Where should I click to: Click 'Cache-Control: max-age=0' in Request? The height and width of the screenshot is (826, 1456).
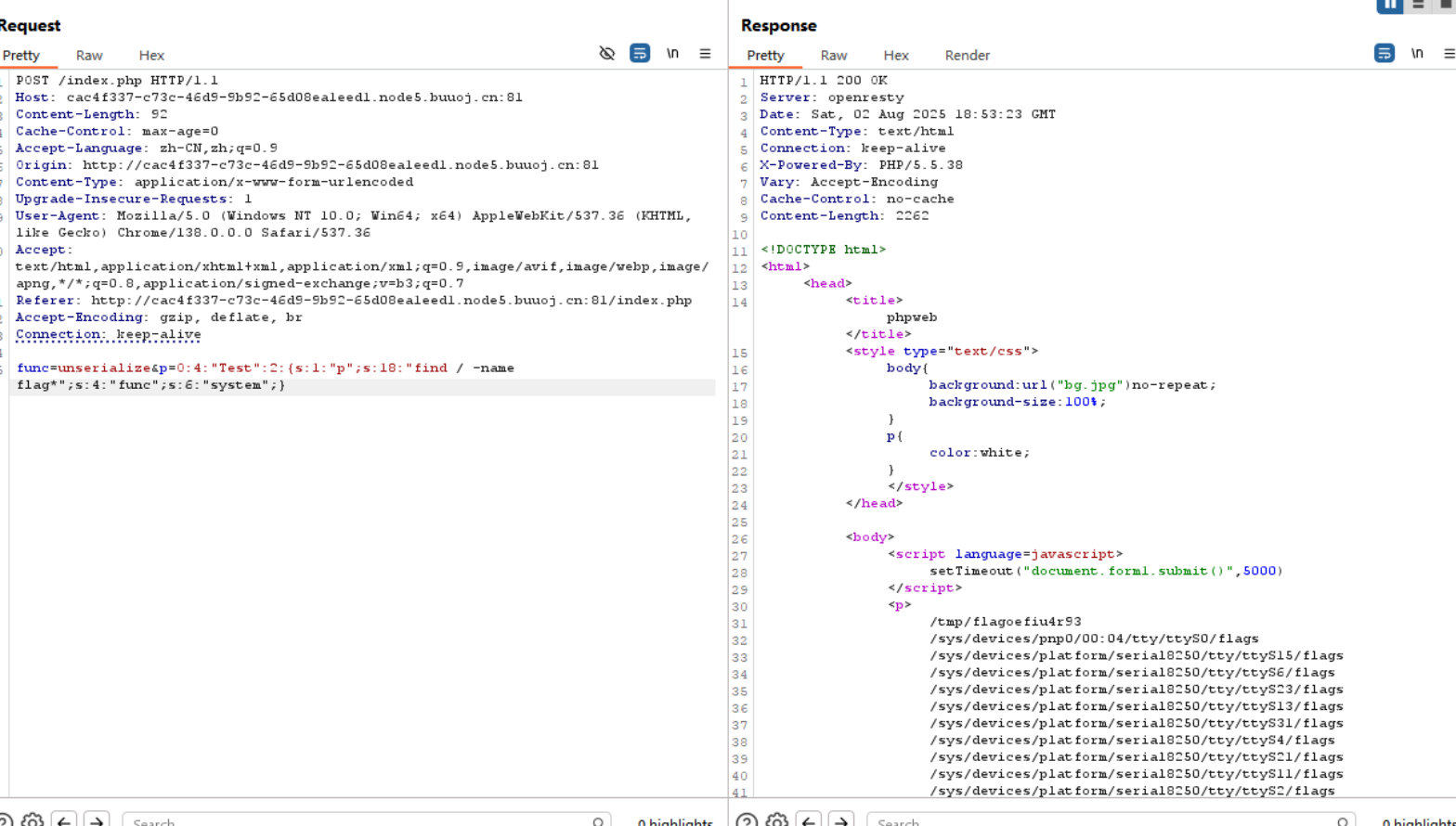pos(117,131)
